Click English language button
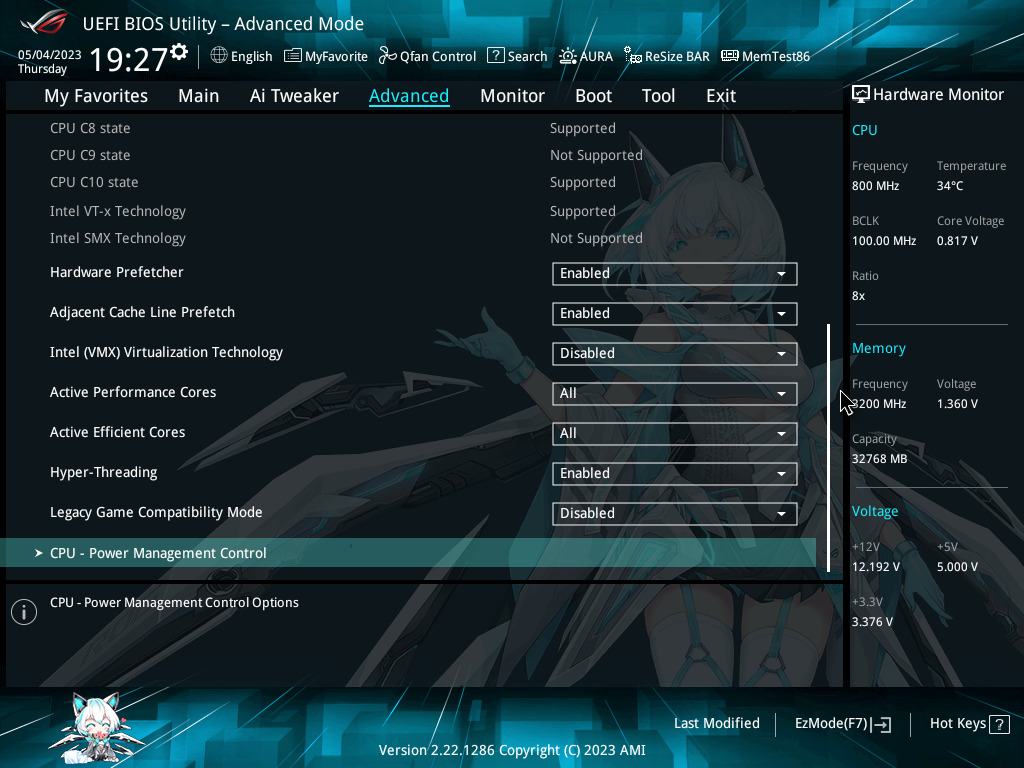 251,56
